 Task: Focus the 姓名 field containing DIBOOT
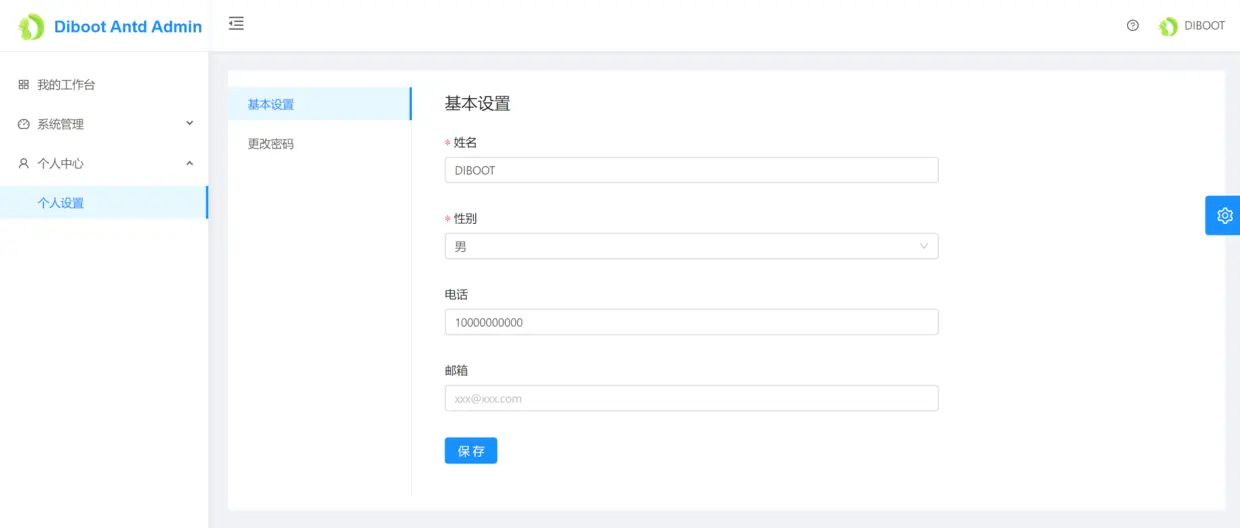(x=691, y=170)
